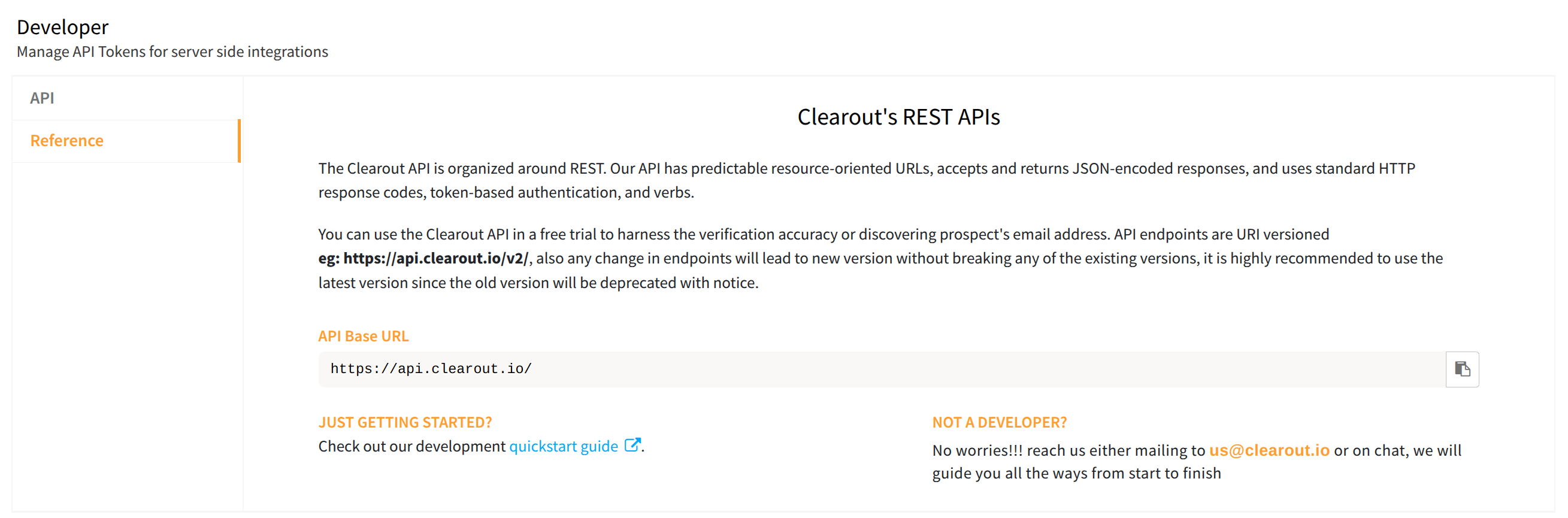
Task: Click the 'Check out our development' text
Action: [x=411, y=447]
